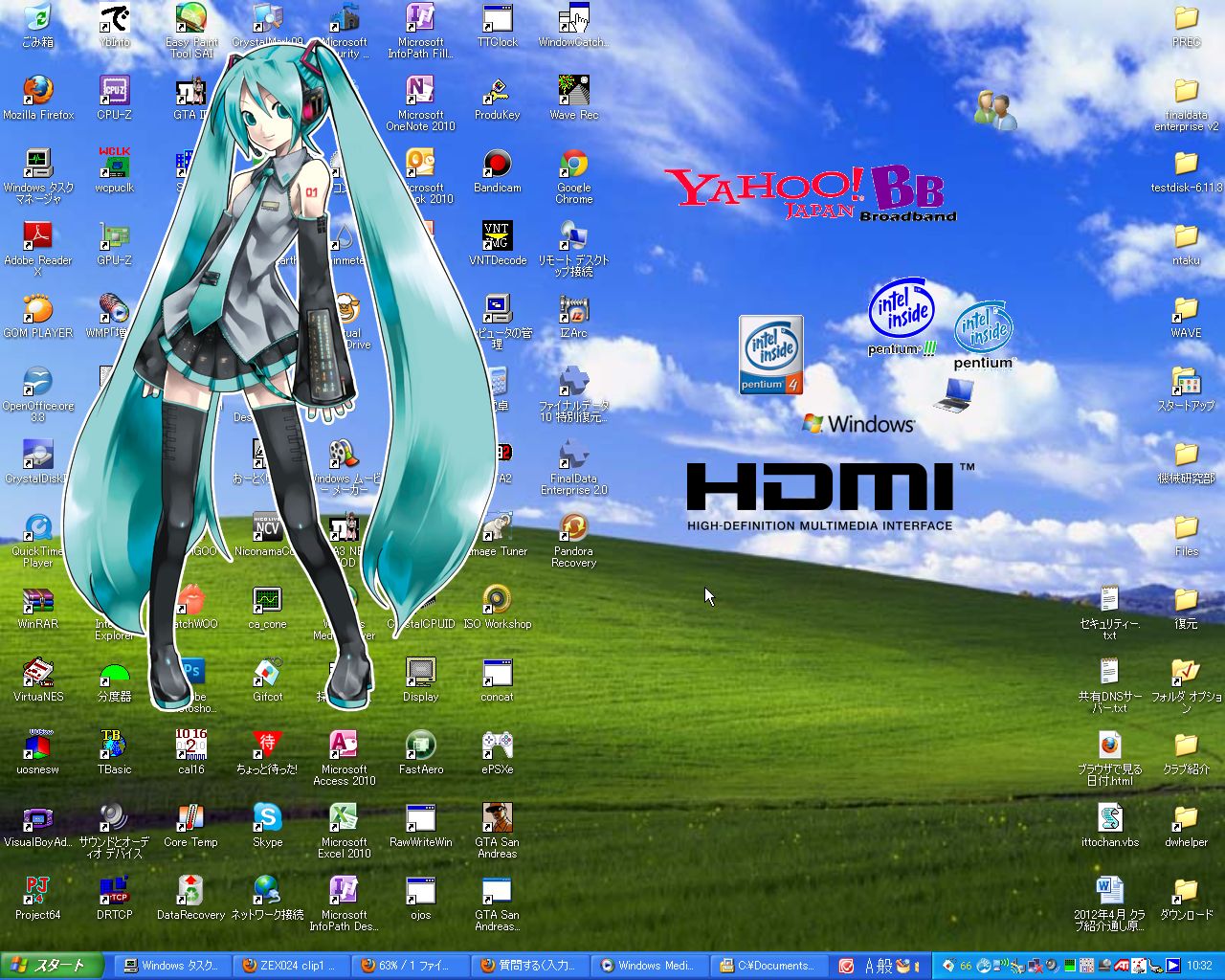The height and width of the screenshot is (980, 1225).
Task: Open the ブラウザで見る日付.html file
Action: coord(1110,758)
